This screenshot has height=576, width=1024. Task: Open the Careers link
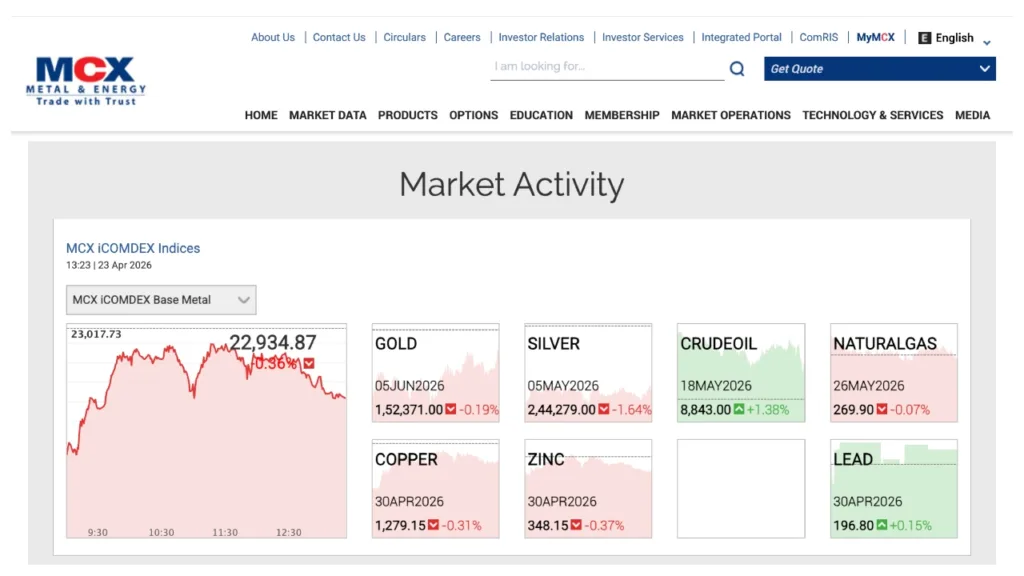pyautogui.click(x=462, y=38)
